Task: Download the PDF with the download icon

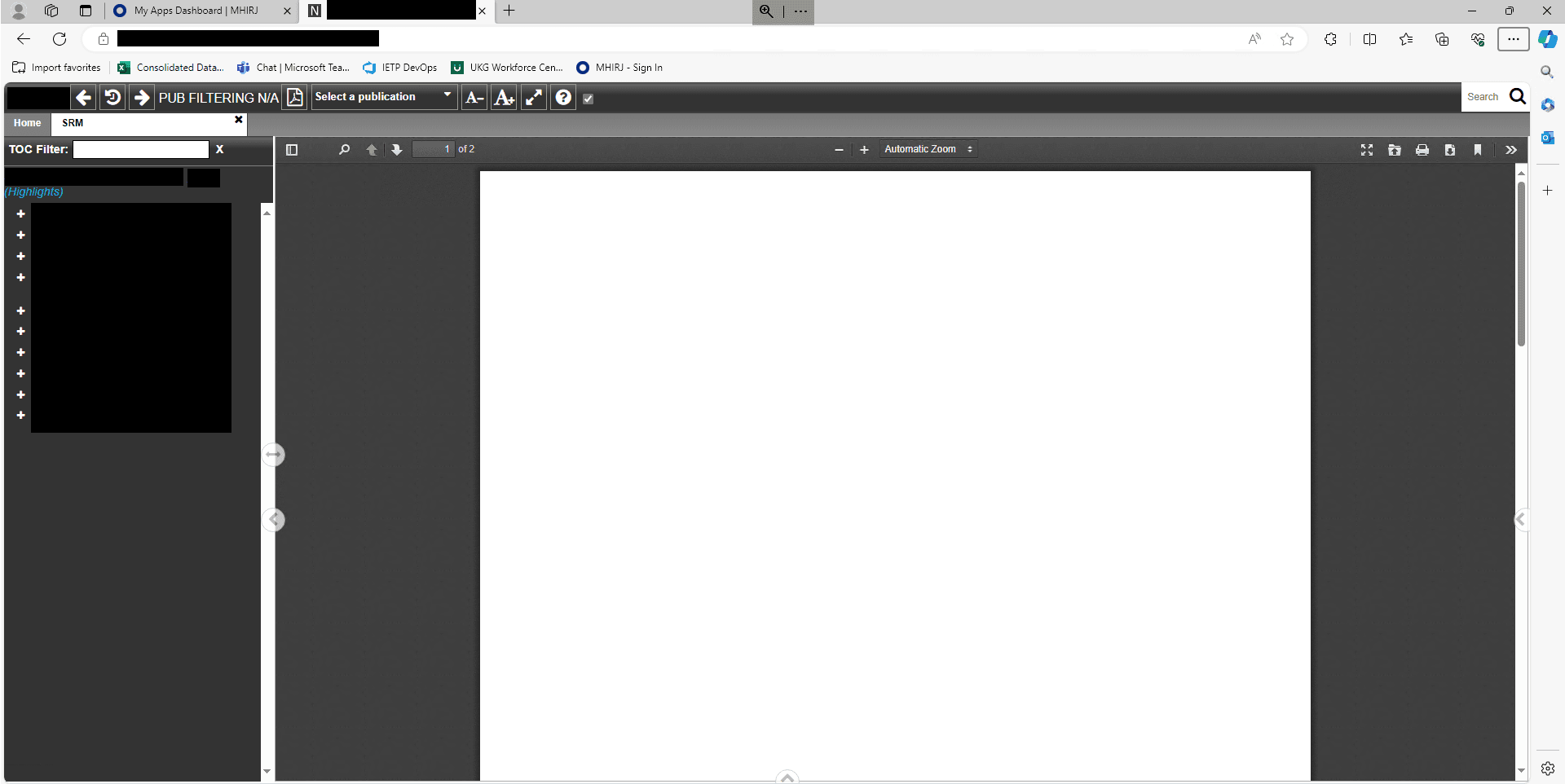Action: click(x=1450, y=149)
